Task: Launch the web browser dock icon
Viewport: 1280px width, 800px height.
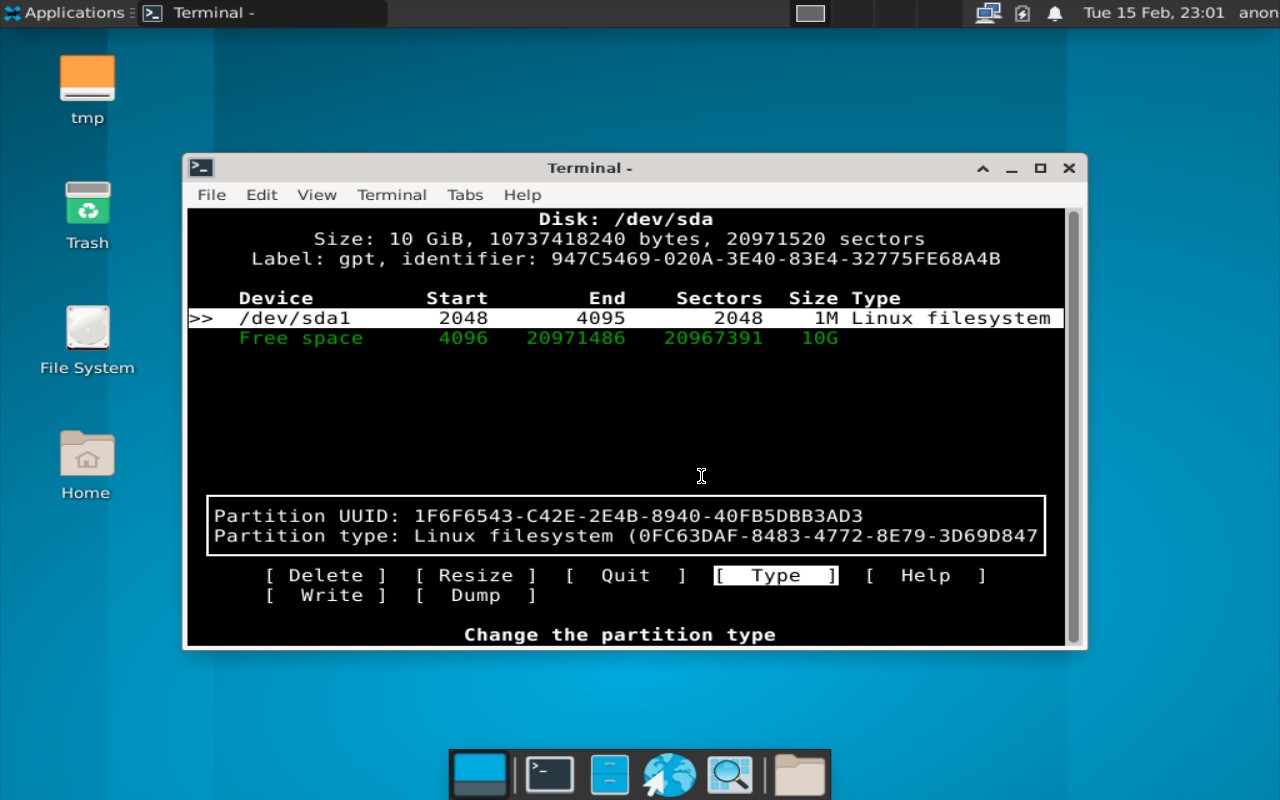Action: click(x=669, y=775)
